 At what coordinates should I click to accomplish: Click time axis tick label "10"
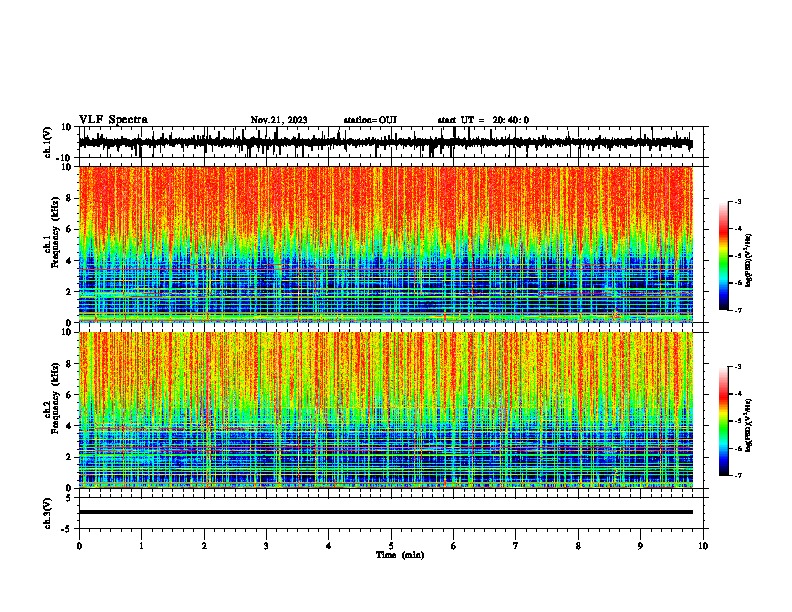pyautogui.click(x=703, y=546)
